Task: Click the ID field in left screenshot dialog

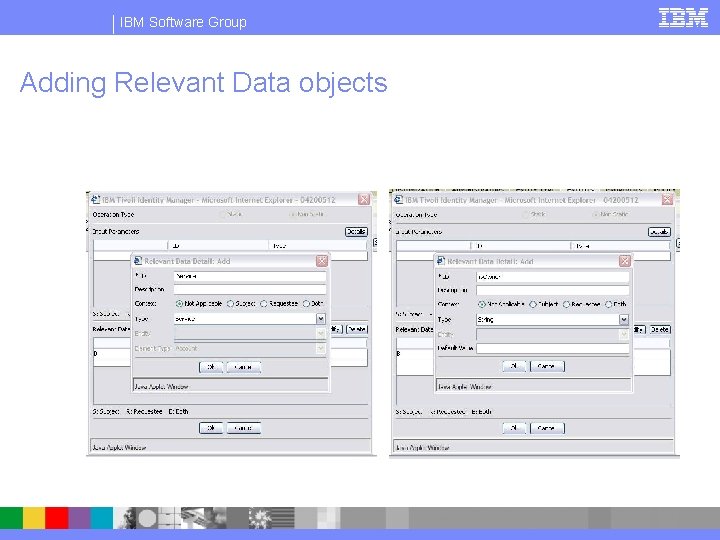Action: click(x=250, y=276)
